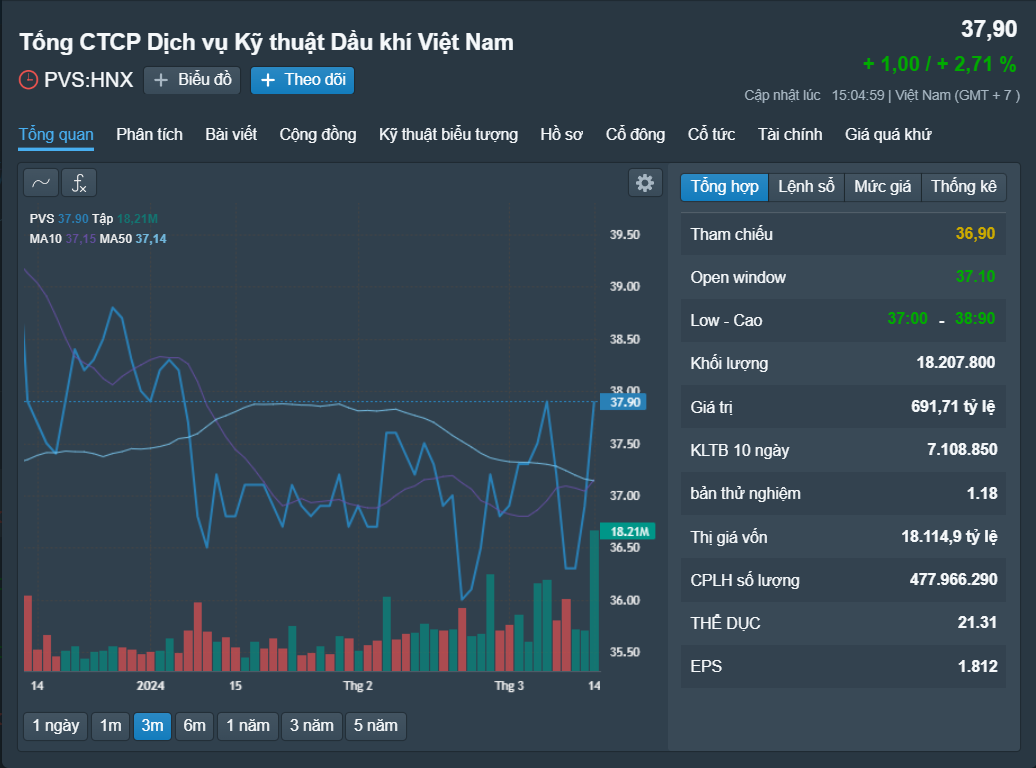Click the MA50 legend value 37,14
Screen dimensions: 1036x768
pyautogui.click(x=151, y=239)
